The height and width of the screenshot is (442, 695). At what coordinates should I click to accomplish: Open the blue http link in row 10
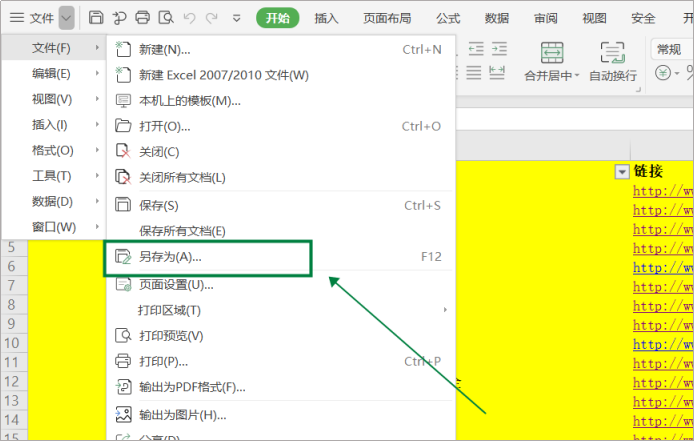point(663,344)
